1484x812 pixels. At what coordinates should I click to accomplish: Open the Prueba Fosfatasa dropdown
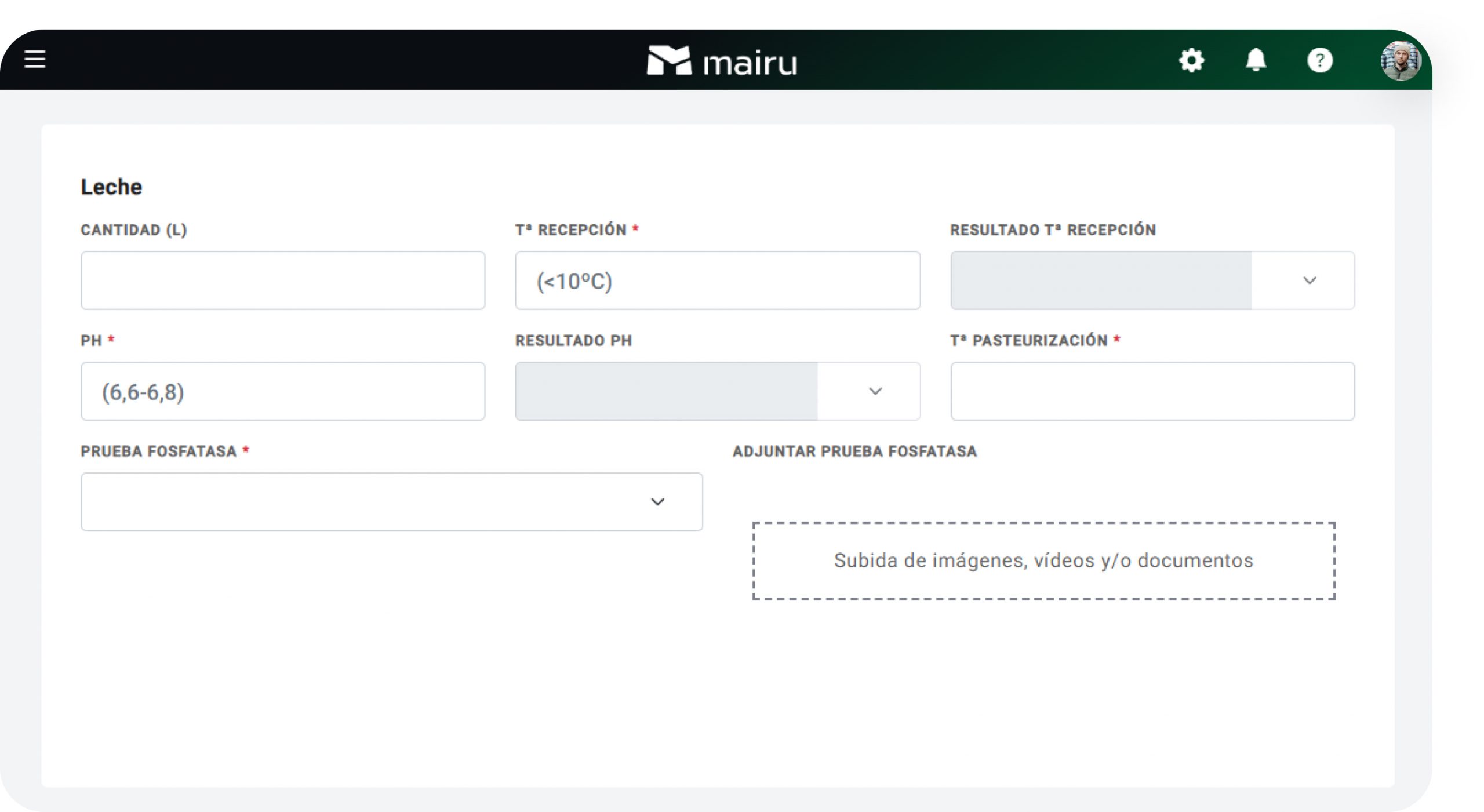pyautogui.click(x=391, y=502)
